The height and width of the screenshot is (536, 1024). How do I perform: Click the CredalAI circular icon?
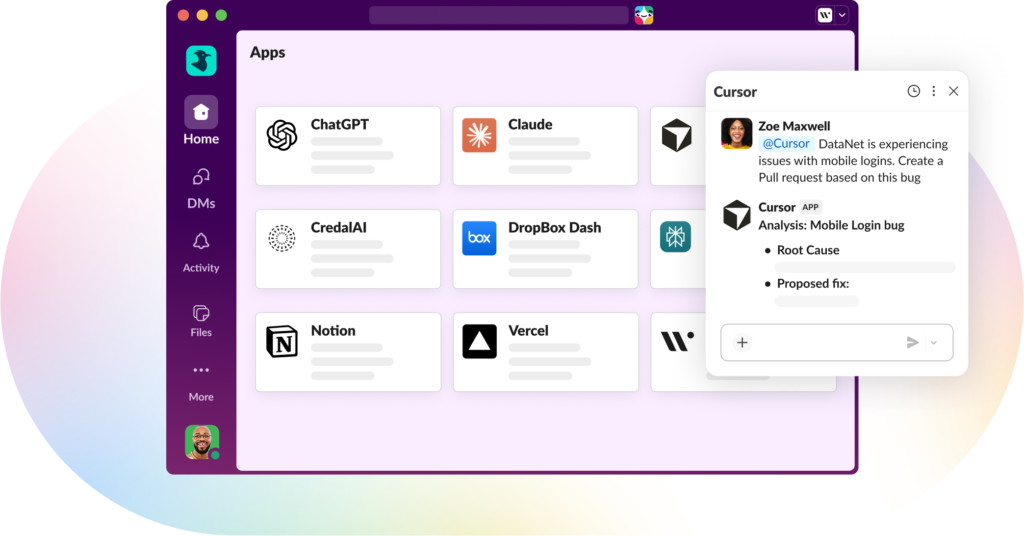(281, 238)
